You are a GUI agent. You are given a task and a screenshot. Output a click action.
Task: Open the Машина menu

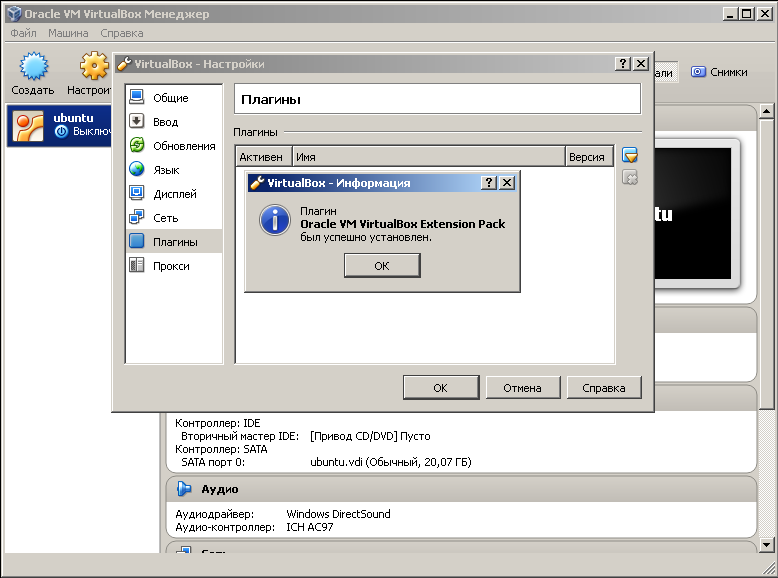pyautogui.click(x=68, y=33)
